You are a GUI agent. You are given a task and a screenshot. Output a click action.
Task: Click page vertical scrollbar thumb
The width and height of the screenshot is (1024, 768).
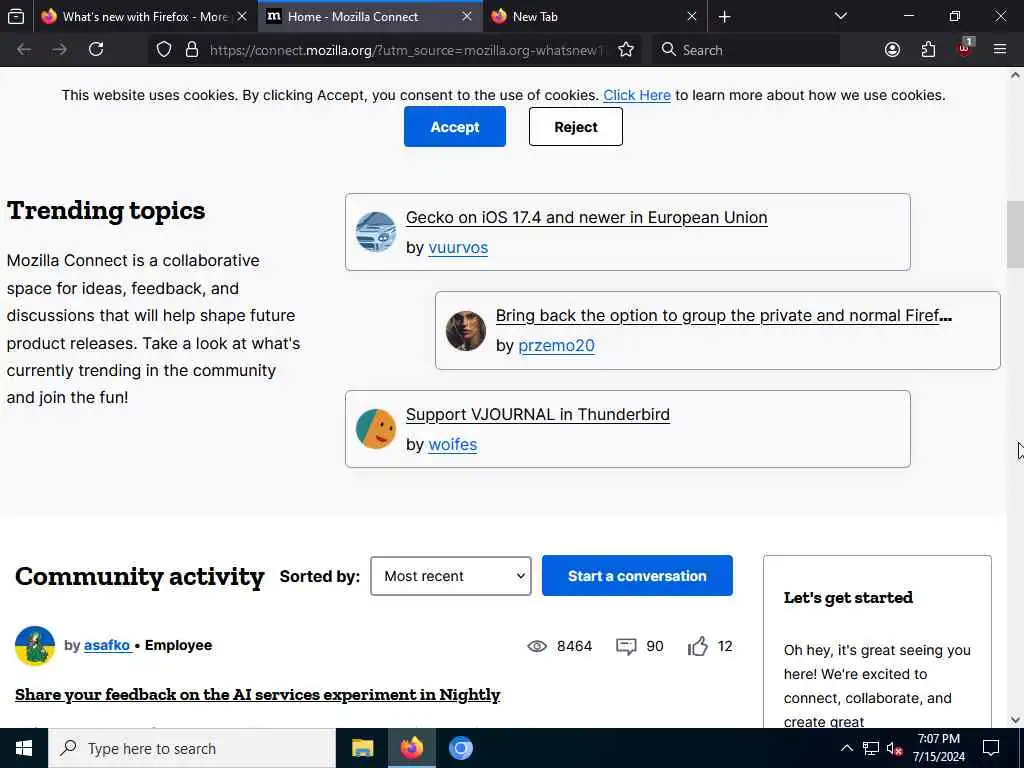(x=1015, y=235)
